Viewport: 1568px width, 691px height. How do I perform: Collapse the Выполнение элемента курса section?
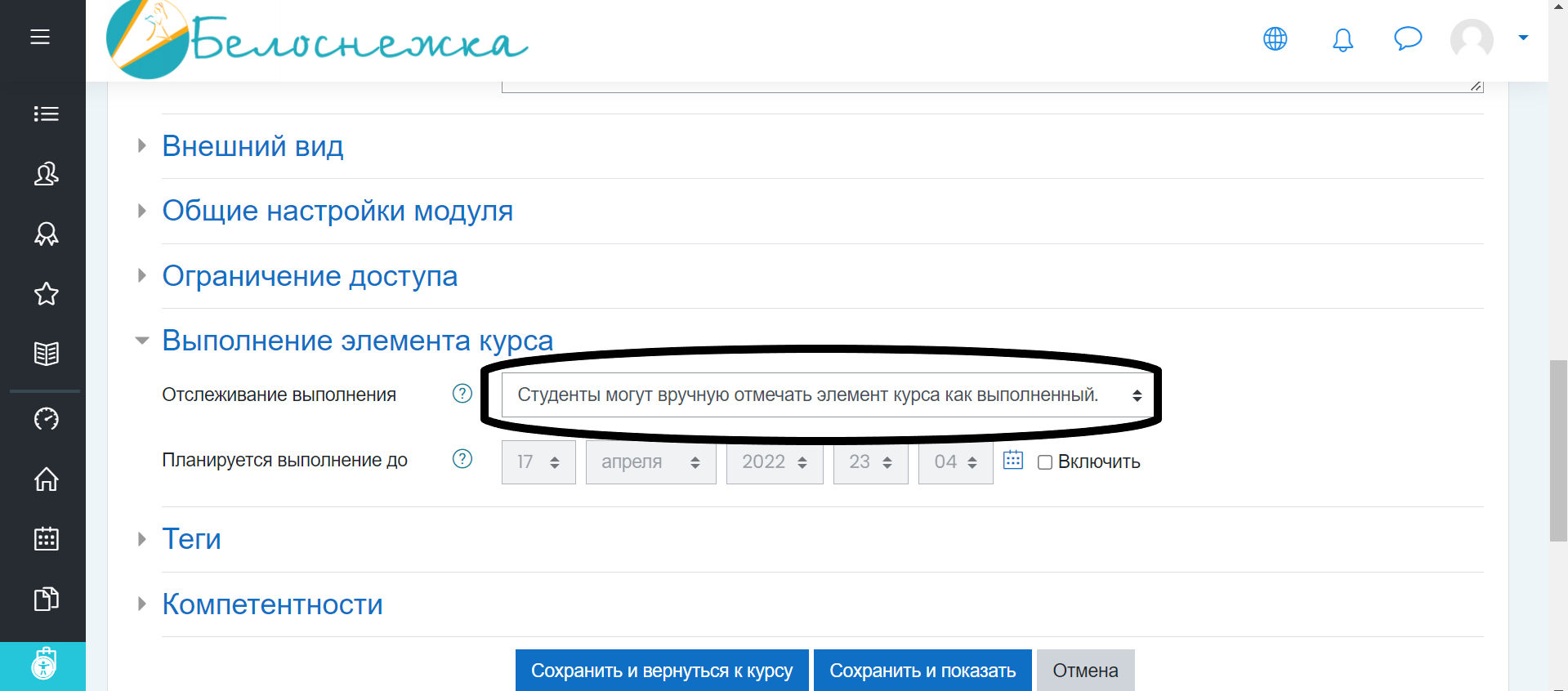[x=357, y=341]
